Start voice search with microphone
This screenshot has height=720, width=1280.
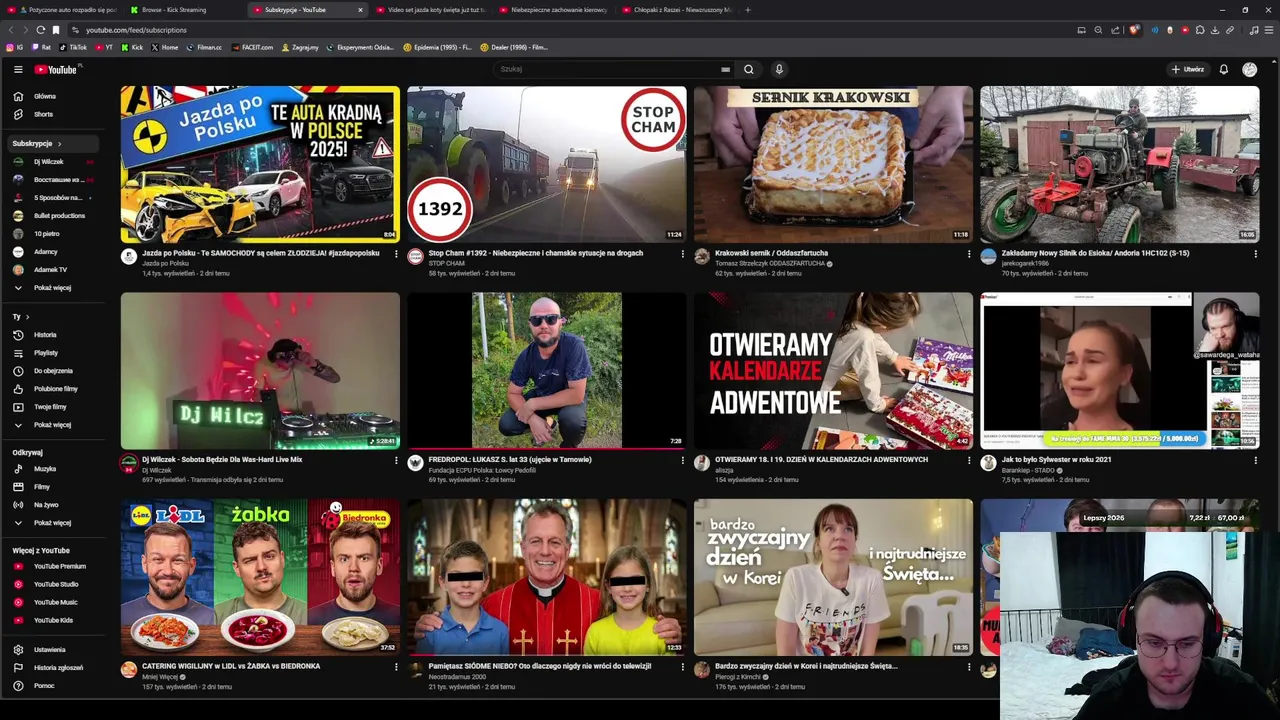(779, 69)
